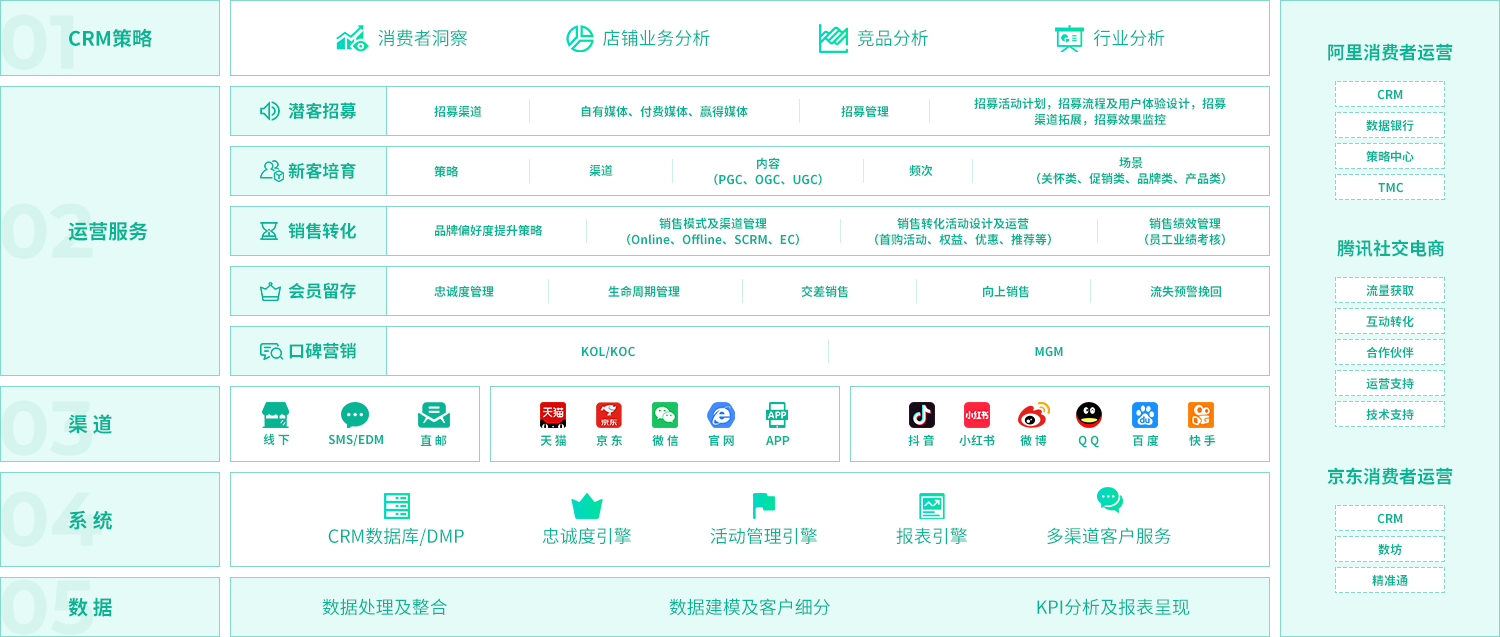Screen dimensions: 1500x637
Task: Click the Douyin (抖音) icon
Action: [921, 415]
